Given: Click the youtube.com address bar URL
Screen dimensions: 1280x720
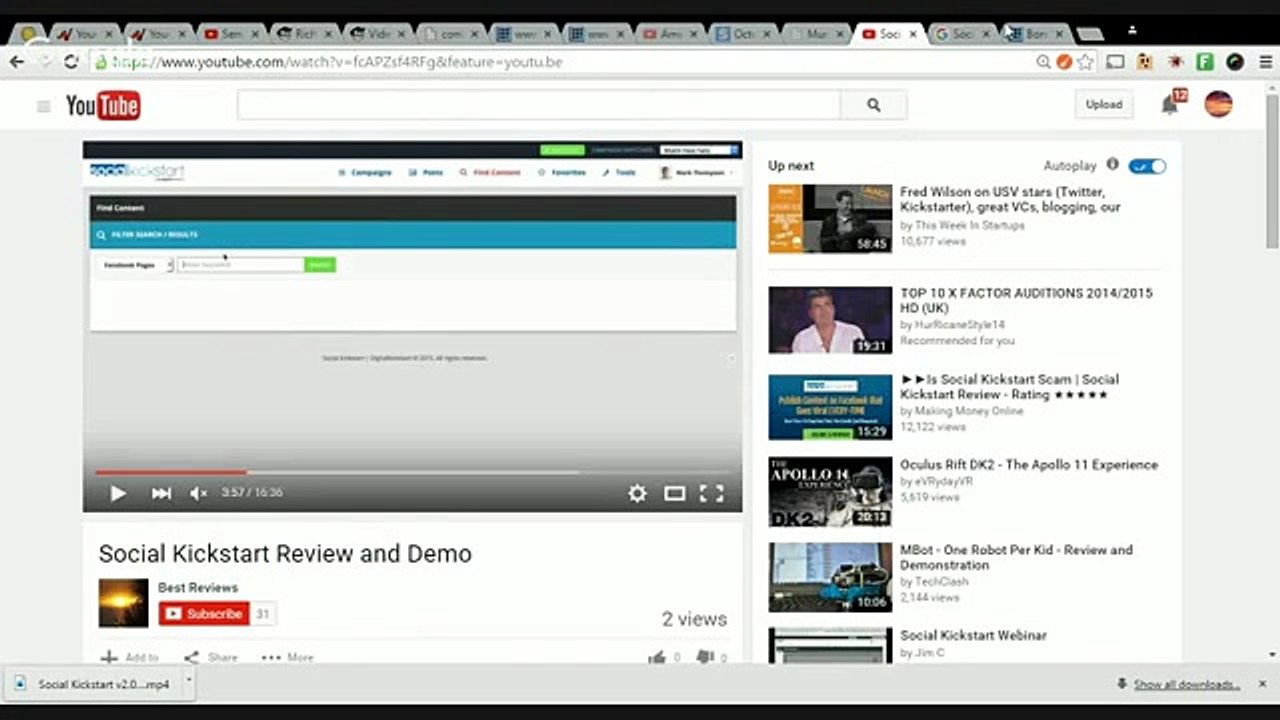Looking at the screenshot, I should 338,62.
